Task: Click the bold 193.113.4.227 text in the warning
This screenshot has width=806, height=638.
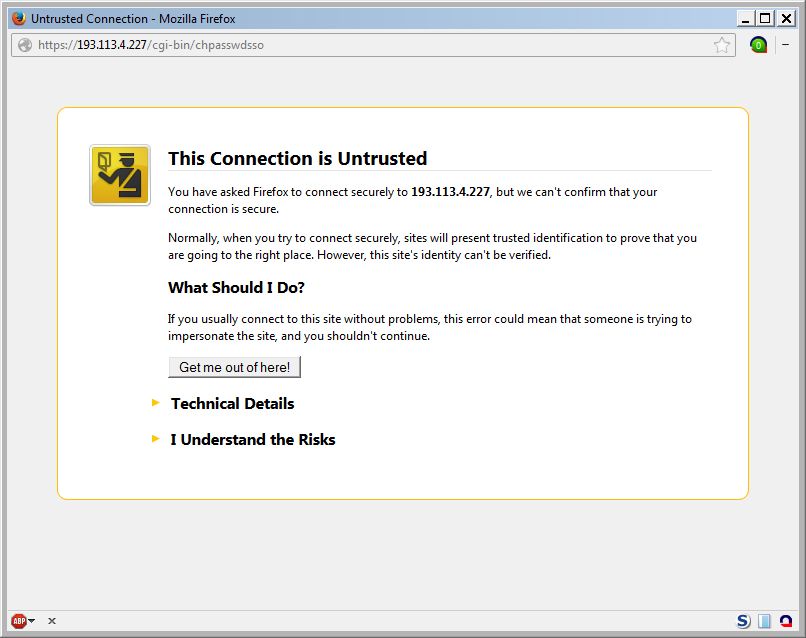Action: tap(450, 191)
